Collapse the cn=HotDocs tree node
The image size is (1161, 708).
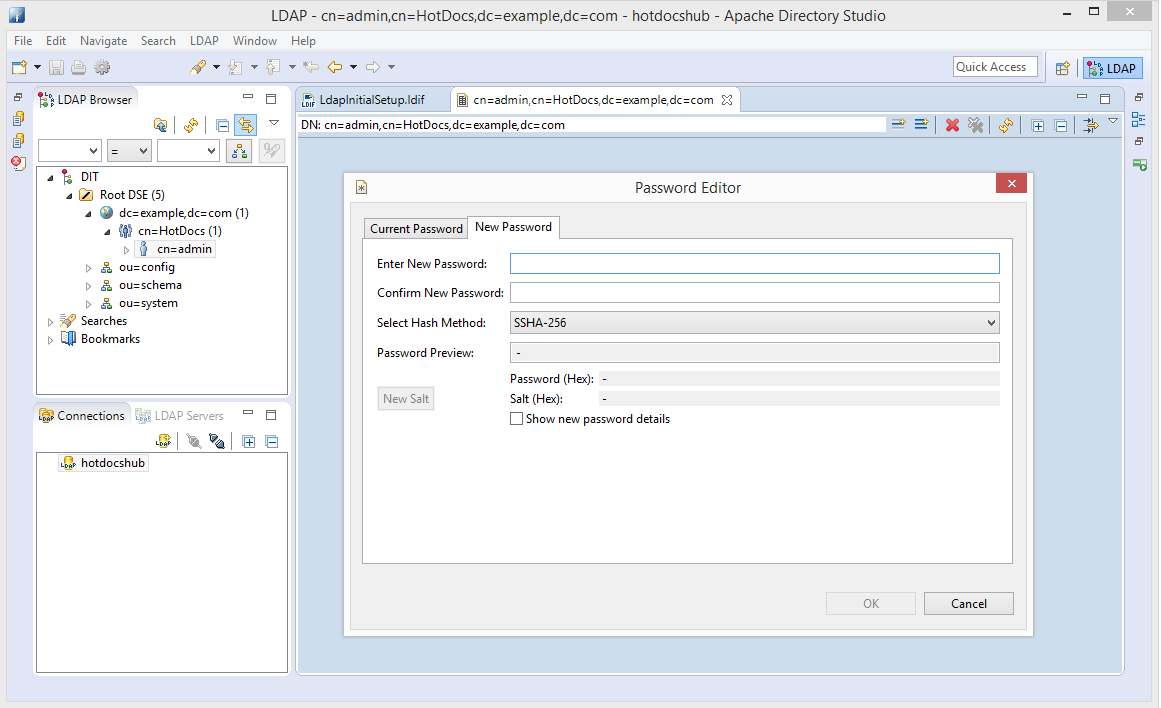pos(108,232)
